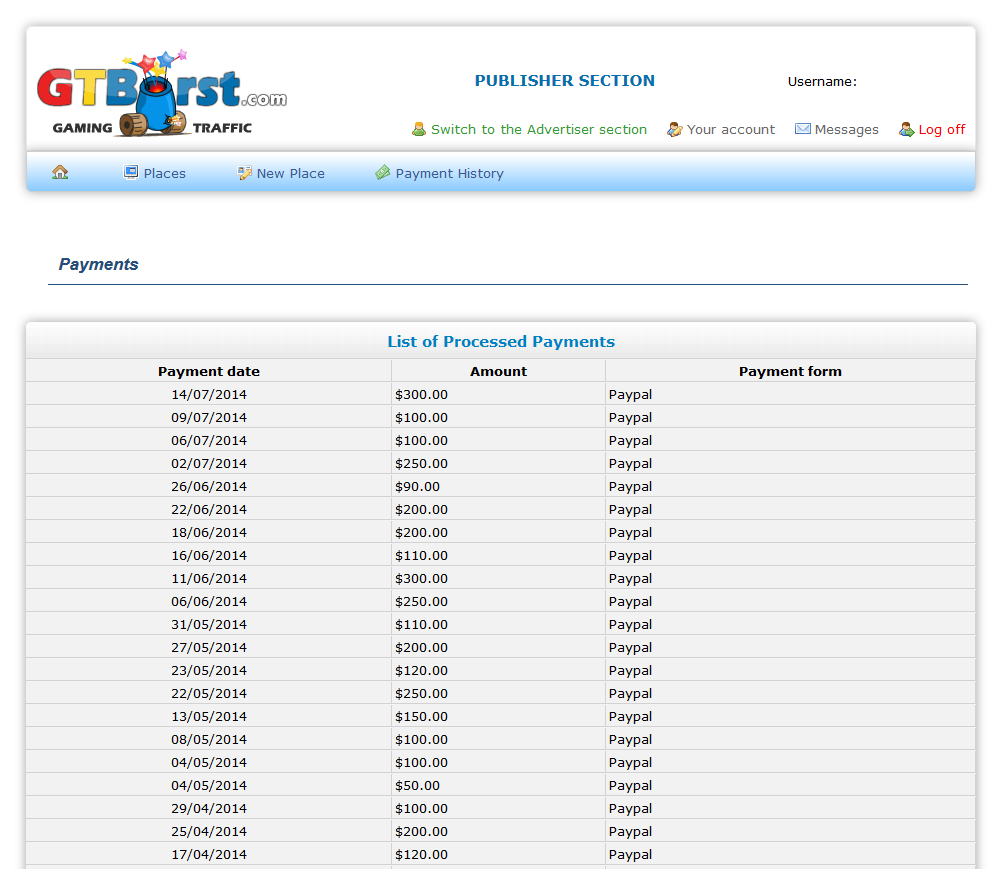Click the Advertiser section user icon
This screenshot has width=1001, height=869.
pyautogui.click(x=419, y=130)
